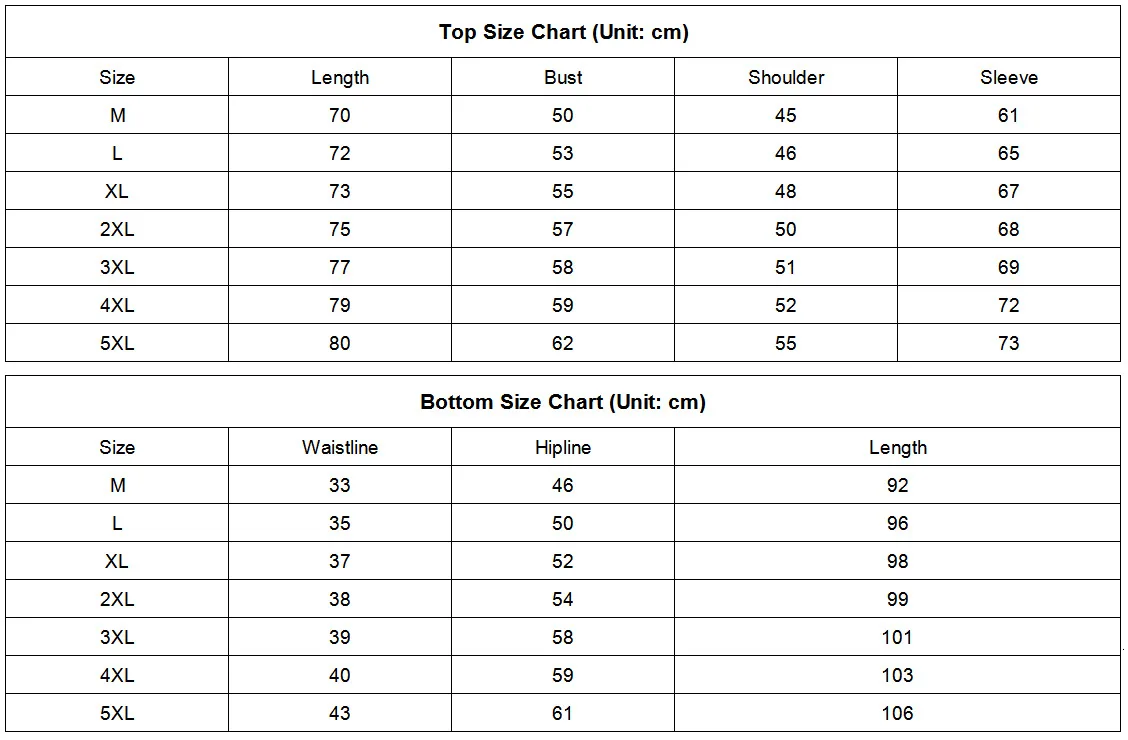Click the Bottom Size Chart title
1128x740 pixels.
(563, 402)
